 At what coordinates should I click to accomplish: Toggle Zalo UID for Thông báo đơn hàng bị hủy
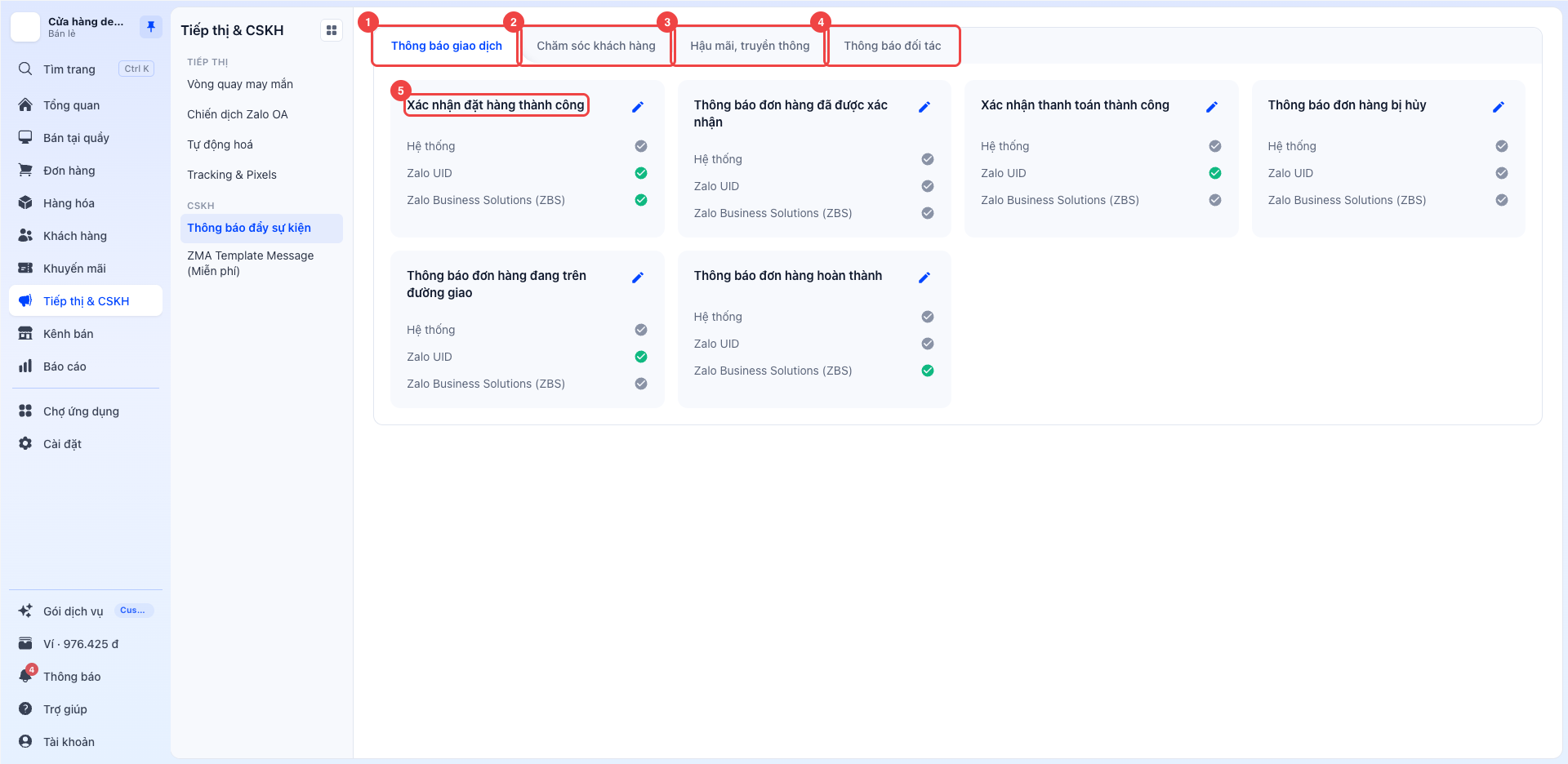[x=1502, y=173]
